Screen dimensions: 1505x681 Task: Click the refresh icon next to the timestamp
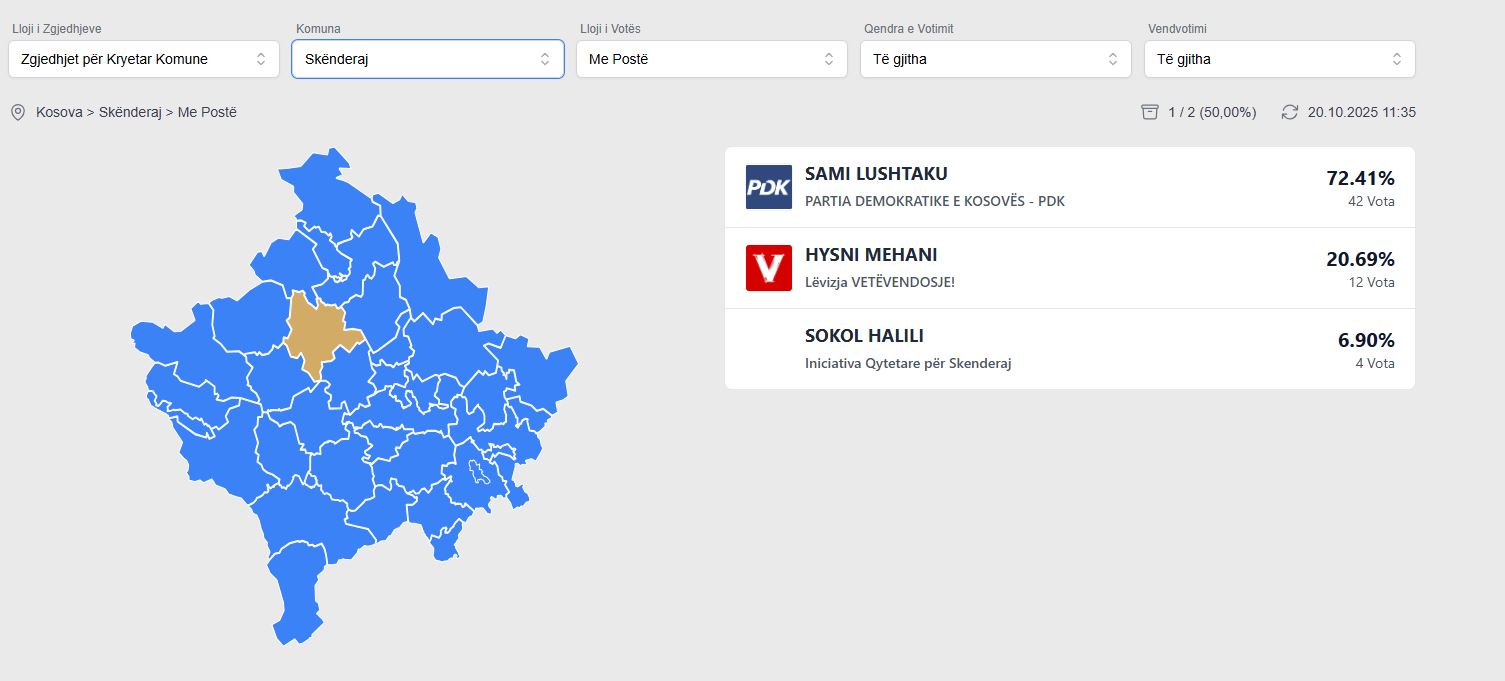point(1290,112)
